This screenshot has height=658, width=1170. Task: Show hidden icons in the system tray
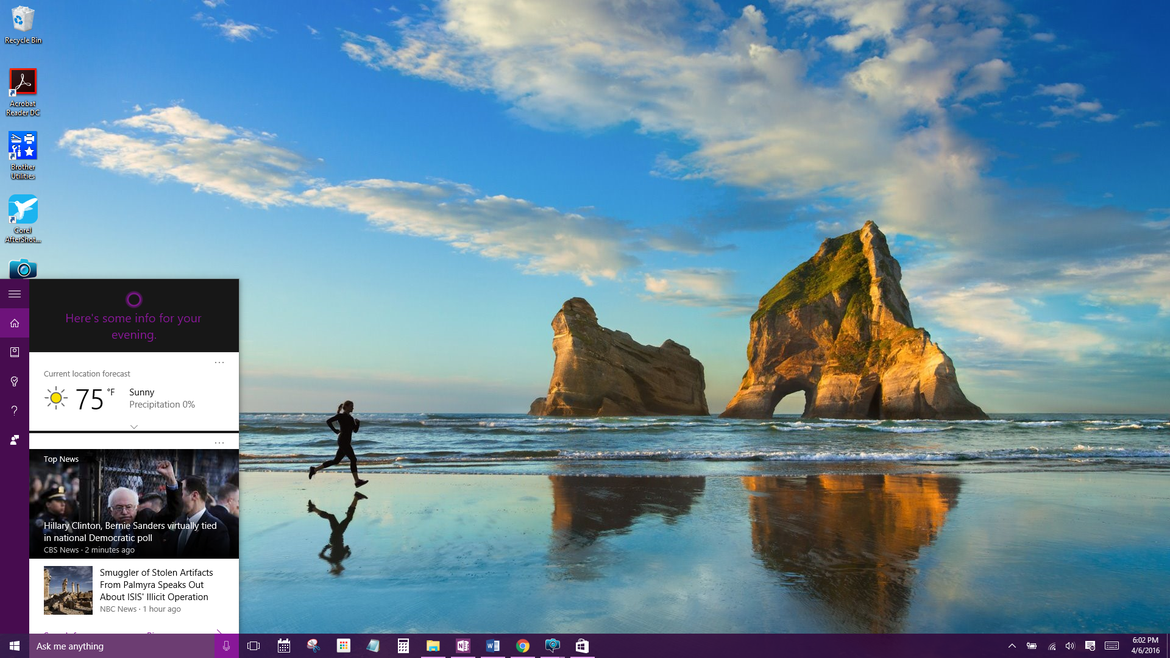(x=1012, y=646)
